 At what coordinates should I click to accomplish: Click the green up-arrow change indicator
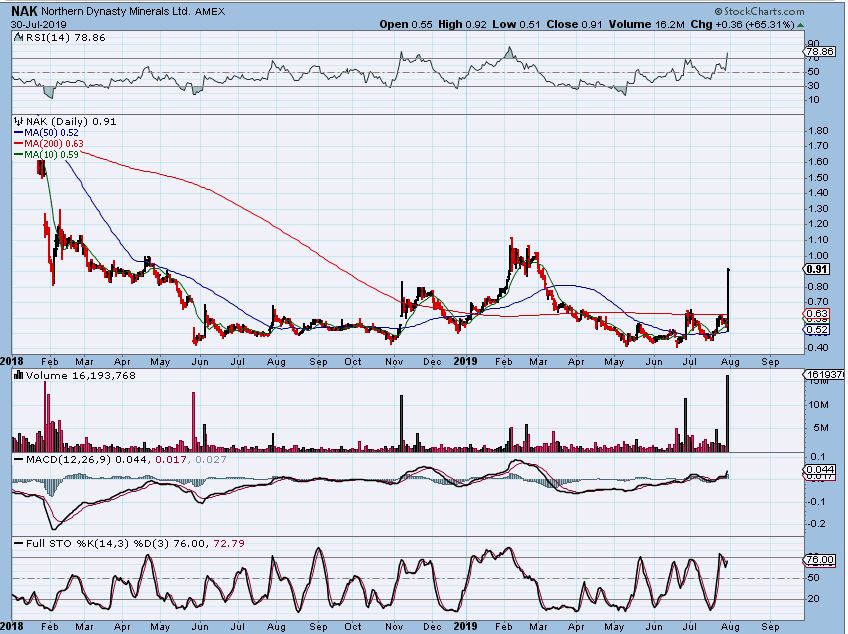point(800,25)
